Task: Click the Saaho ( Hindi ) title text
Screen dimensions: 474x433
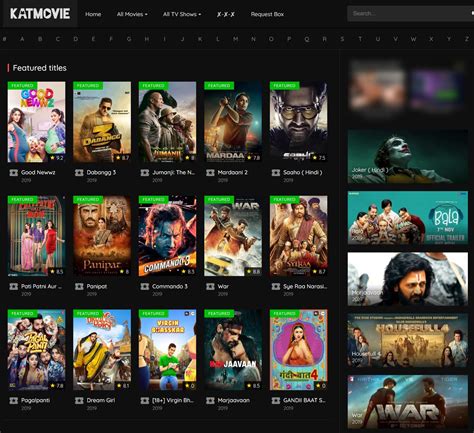Action: (303, 172)
